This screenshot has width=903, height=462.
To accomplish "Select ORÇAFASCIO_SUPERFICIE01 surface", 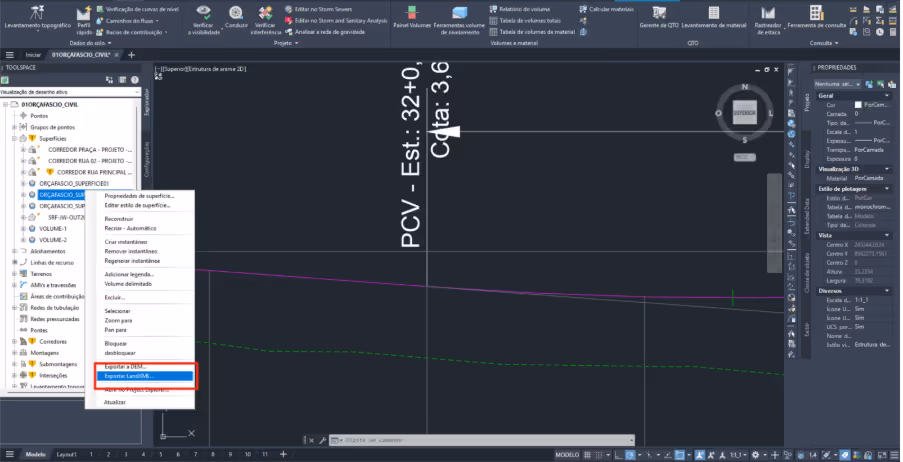I will tap(74, 183).
